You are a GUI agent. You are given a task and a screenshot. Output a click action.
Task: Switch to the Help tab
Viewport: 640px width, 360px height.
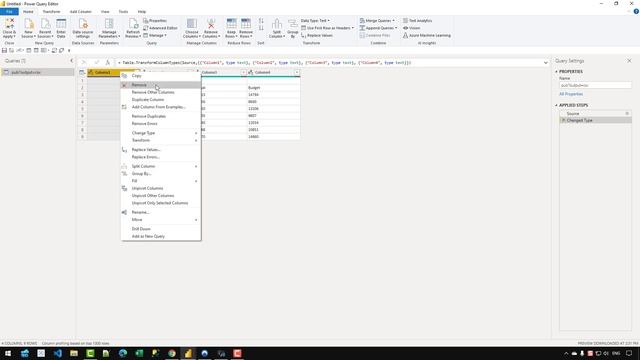point(142,11)
